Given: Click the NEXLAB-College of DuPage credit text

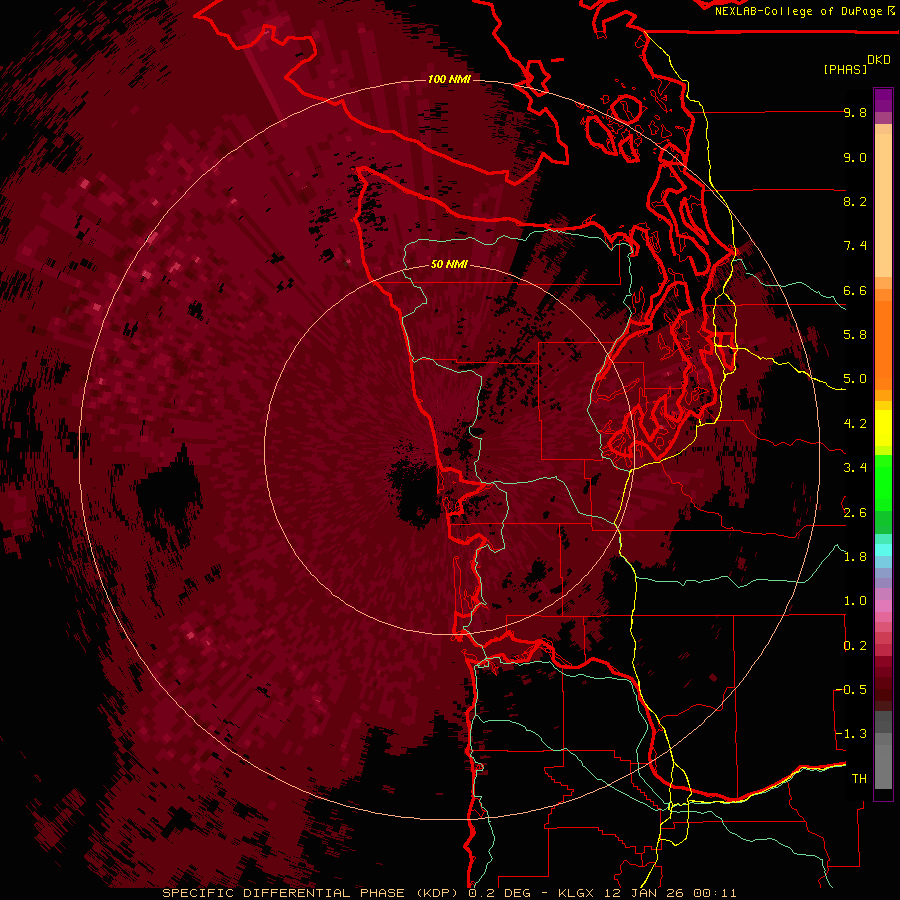Looking at the screenshot, I should click(x=804, y=11).
